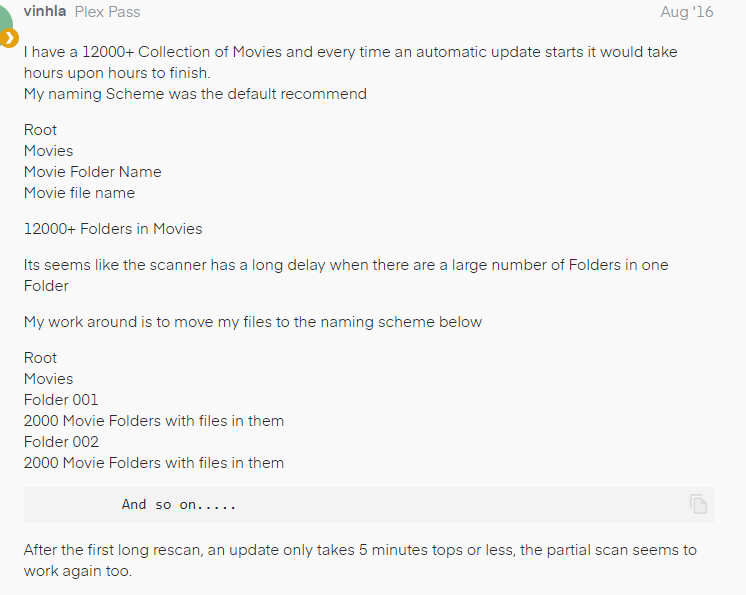Screen dimensions: 746x595
Task: Click the '12000+ Folders in Movies' line
Action: [113, 229]
